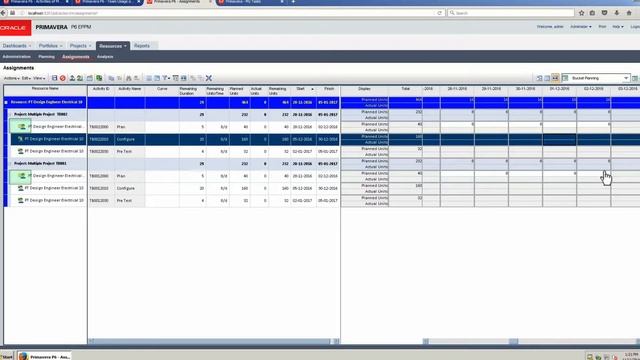Screen dimensions: 640x360
Task: Click assignment icon in T8002000 Plan row
Action: [x=21, y=127]
